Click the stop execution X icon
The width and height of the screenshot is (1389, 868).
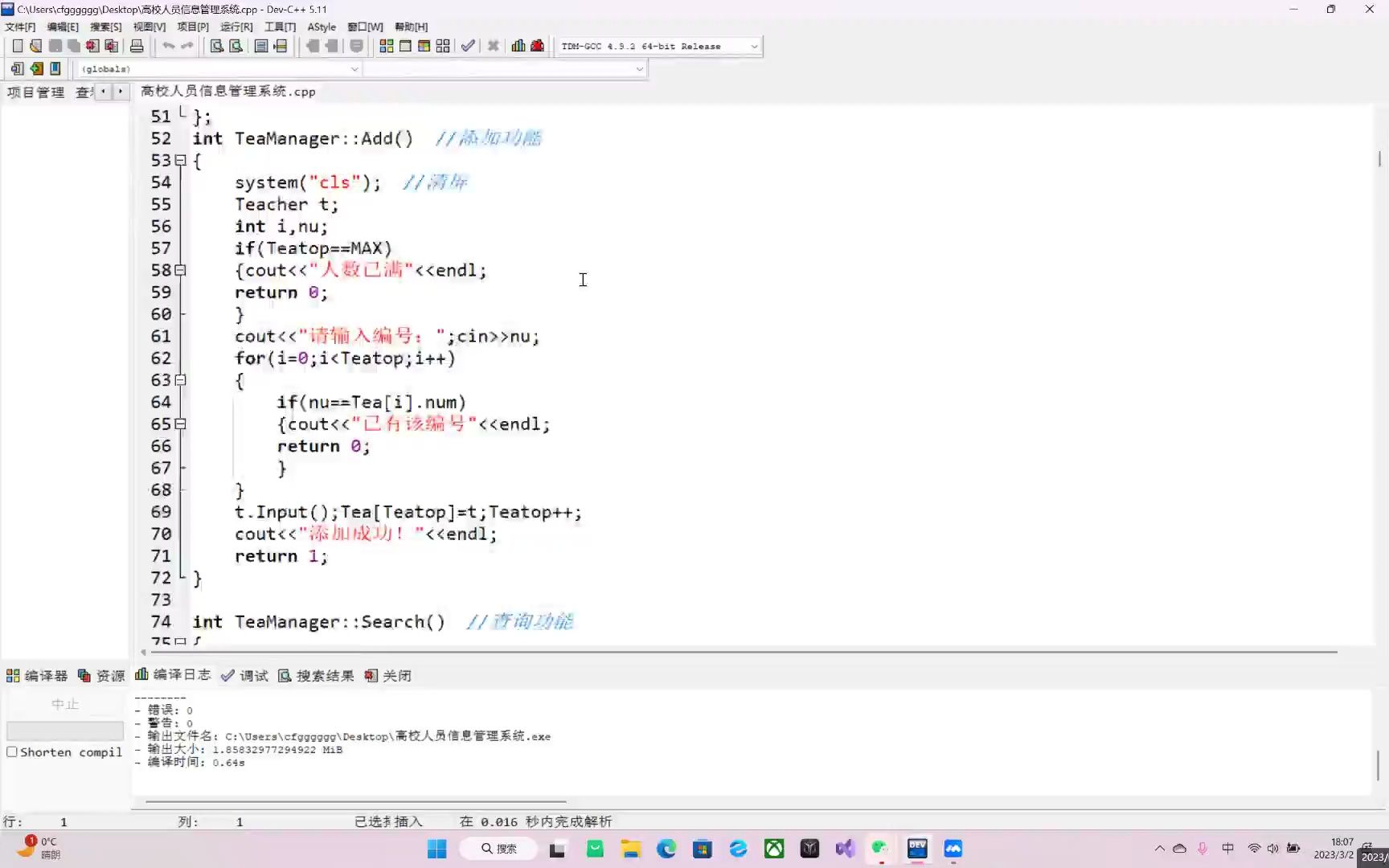tap(494, 46)
